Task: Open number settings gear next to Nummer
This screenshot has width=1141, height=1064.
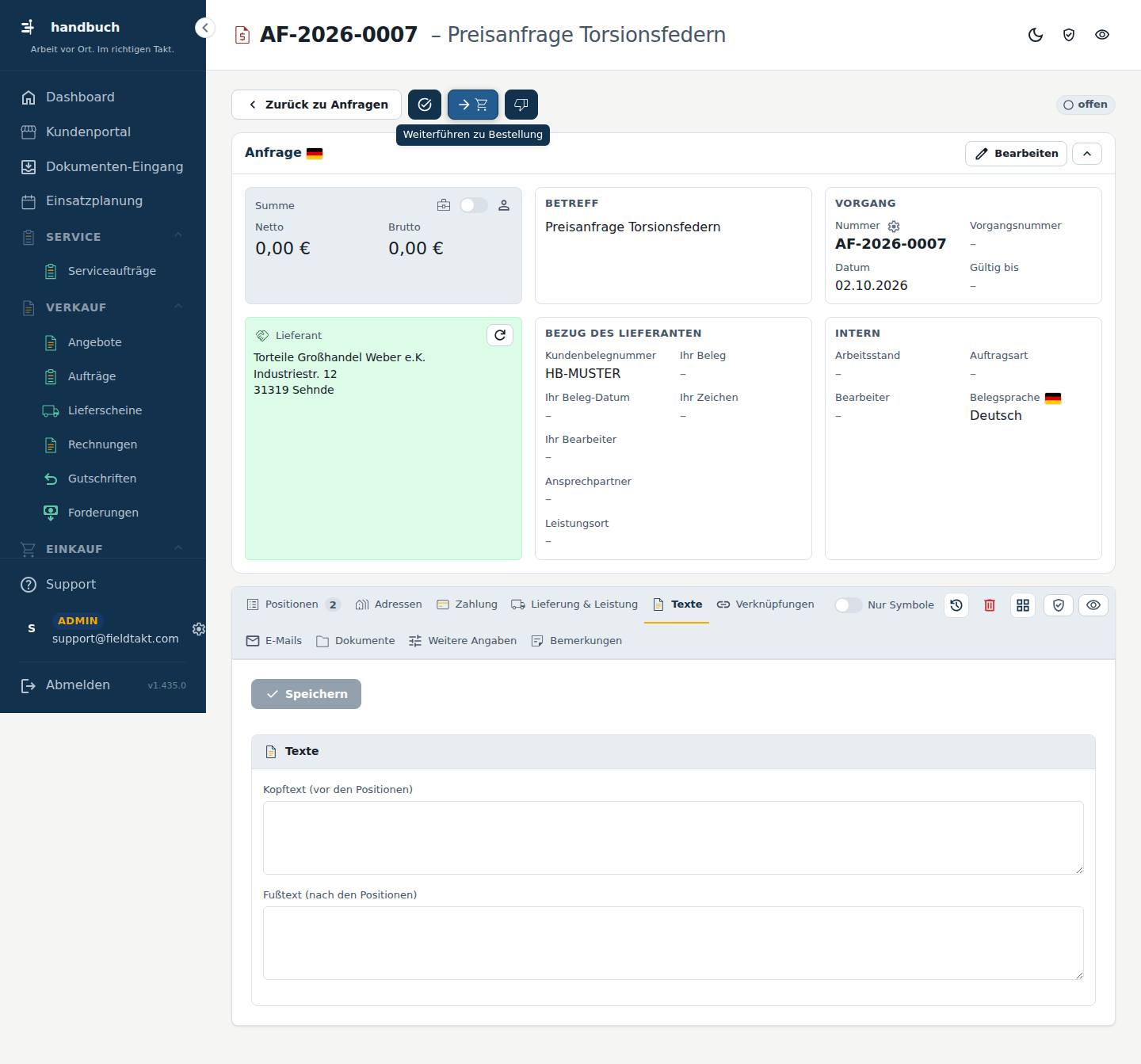Action: click(894, 227)
